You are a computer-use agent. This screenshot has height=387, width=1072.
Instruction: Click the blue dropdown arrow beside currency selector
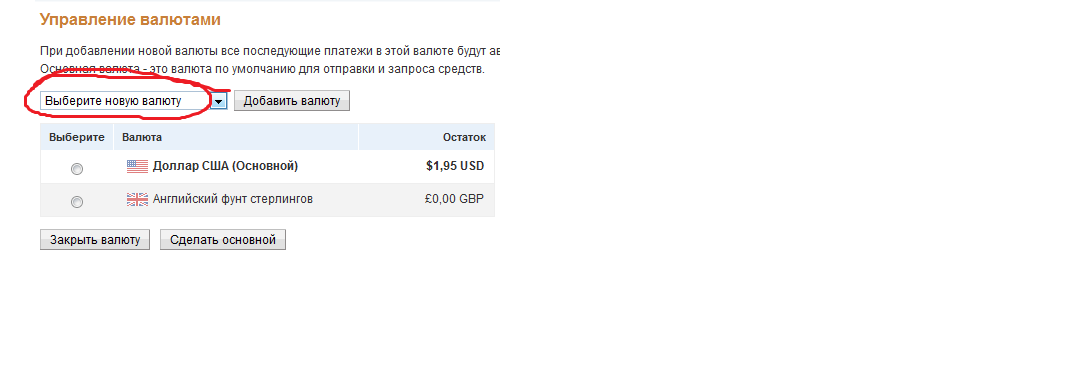point(218,101)
